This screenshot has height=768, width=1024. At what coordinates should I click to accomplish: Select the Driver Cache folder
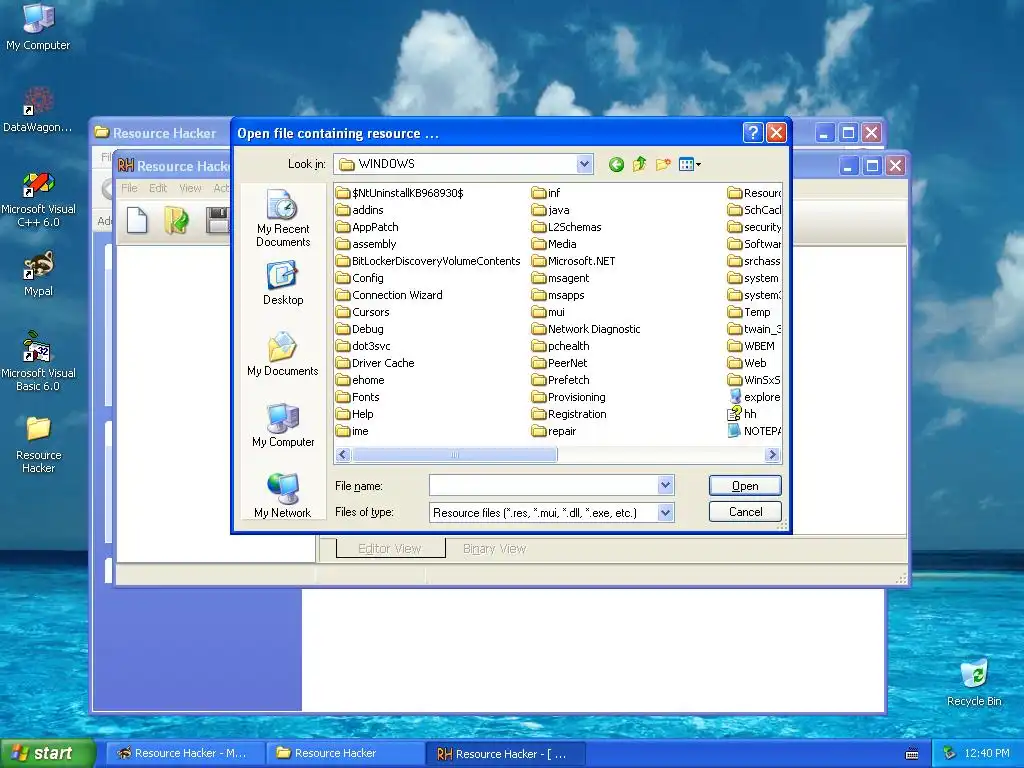[376, 362]
